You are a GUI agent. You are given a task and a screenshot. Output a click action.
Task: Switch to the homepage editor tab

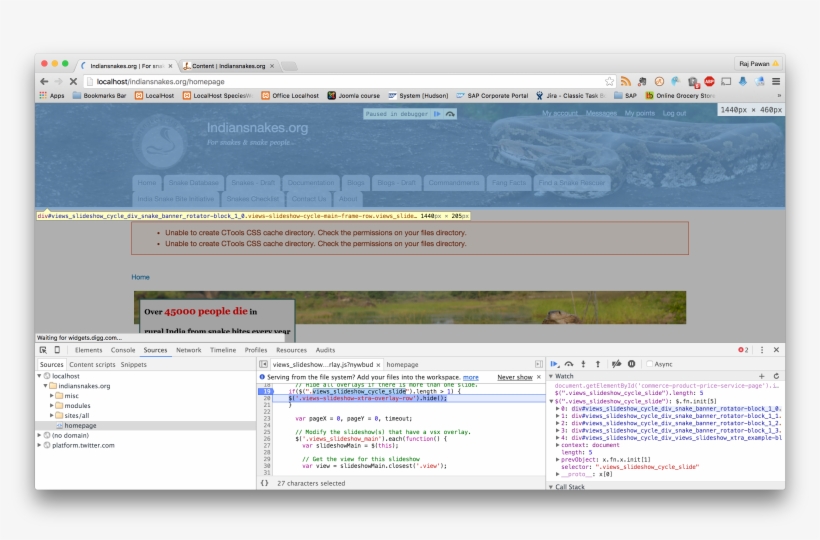click(402, 364)
